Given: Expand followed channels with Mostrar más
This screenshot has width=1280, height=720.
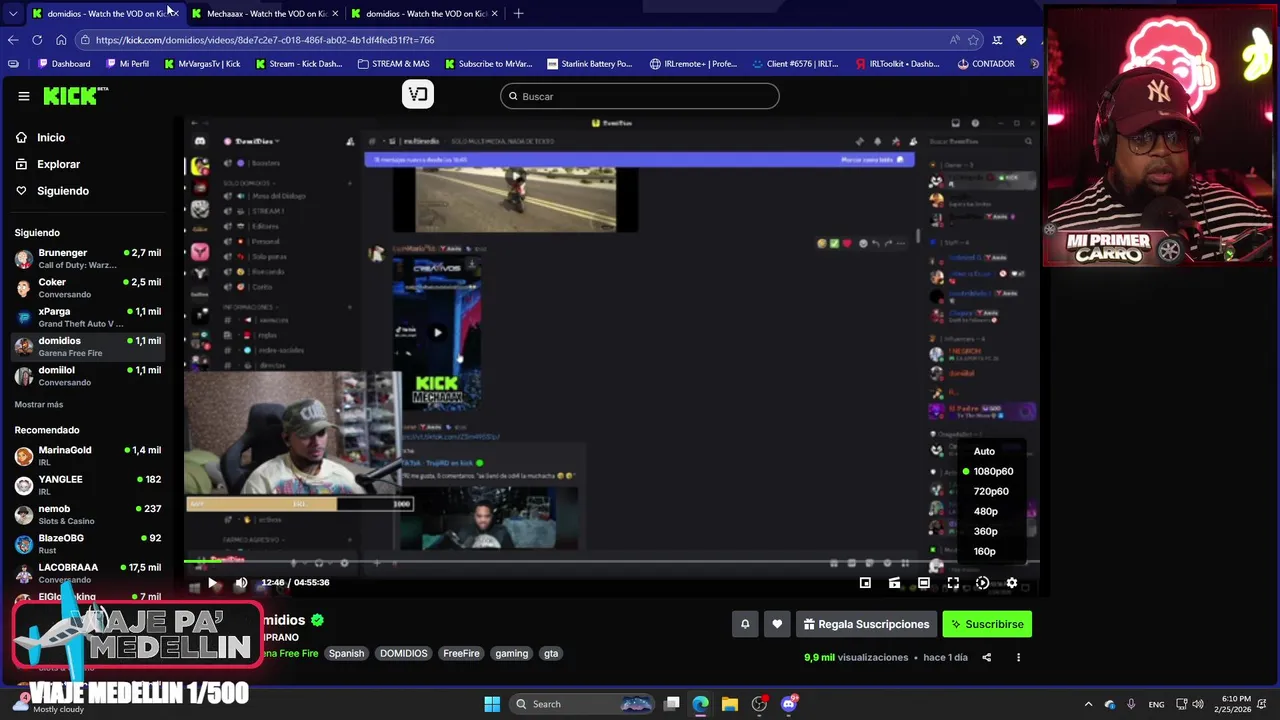Looking at the screenshot, I should coord(39,404).
